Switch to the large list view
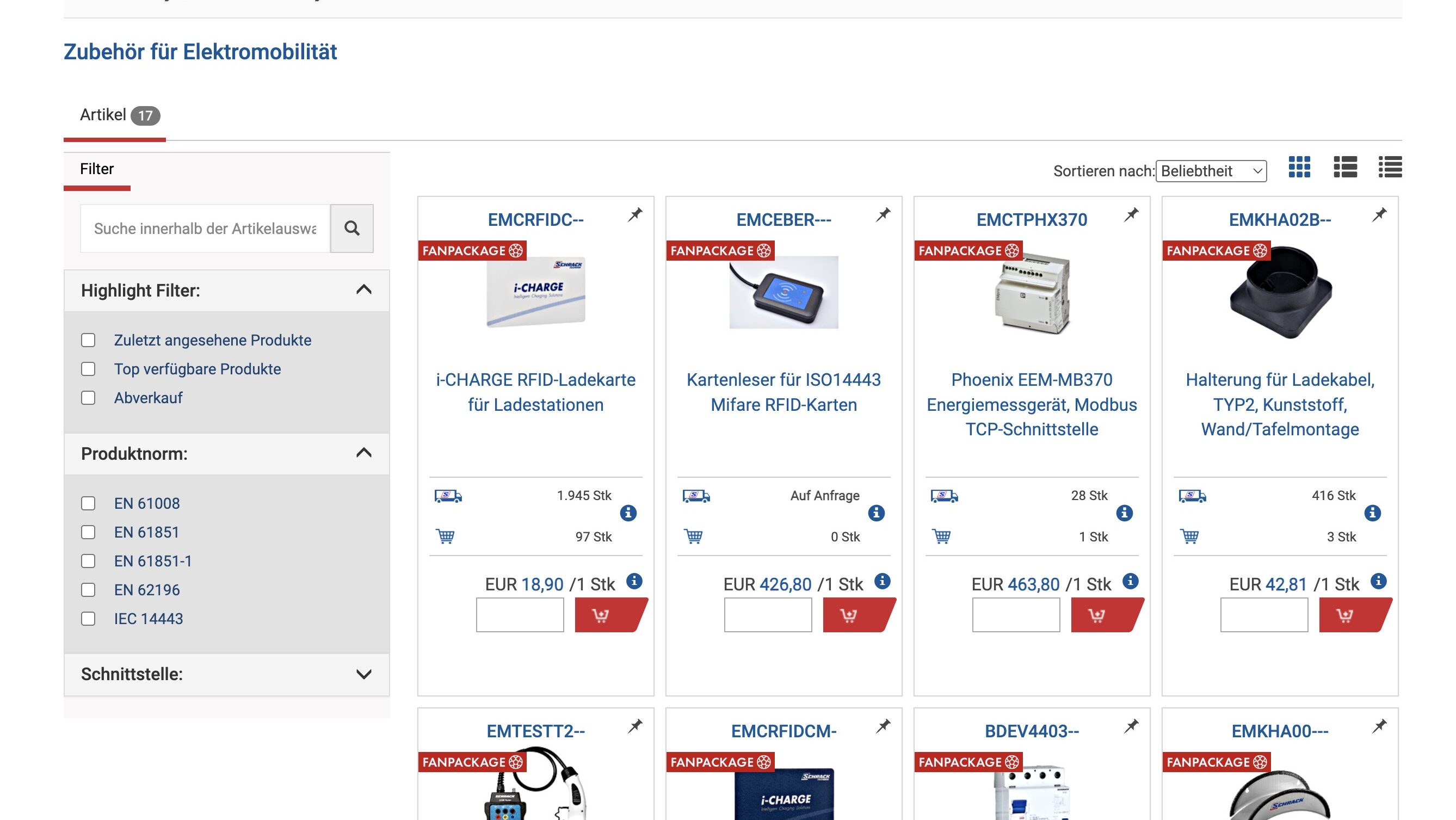 tap(1345, 167)
